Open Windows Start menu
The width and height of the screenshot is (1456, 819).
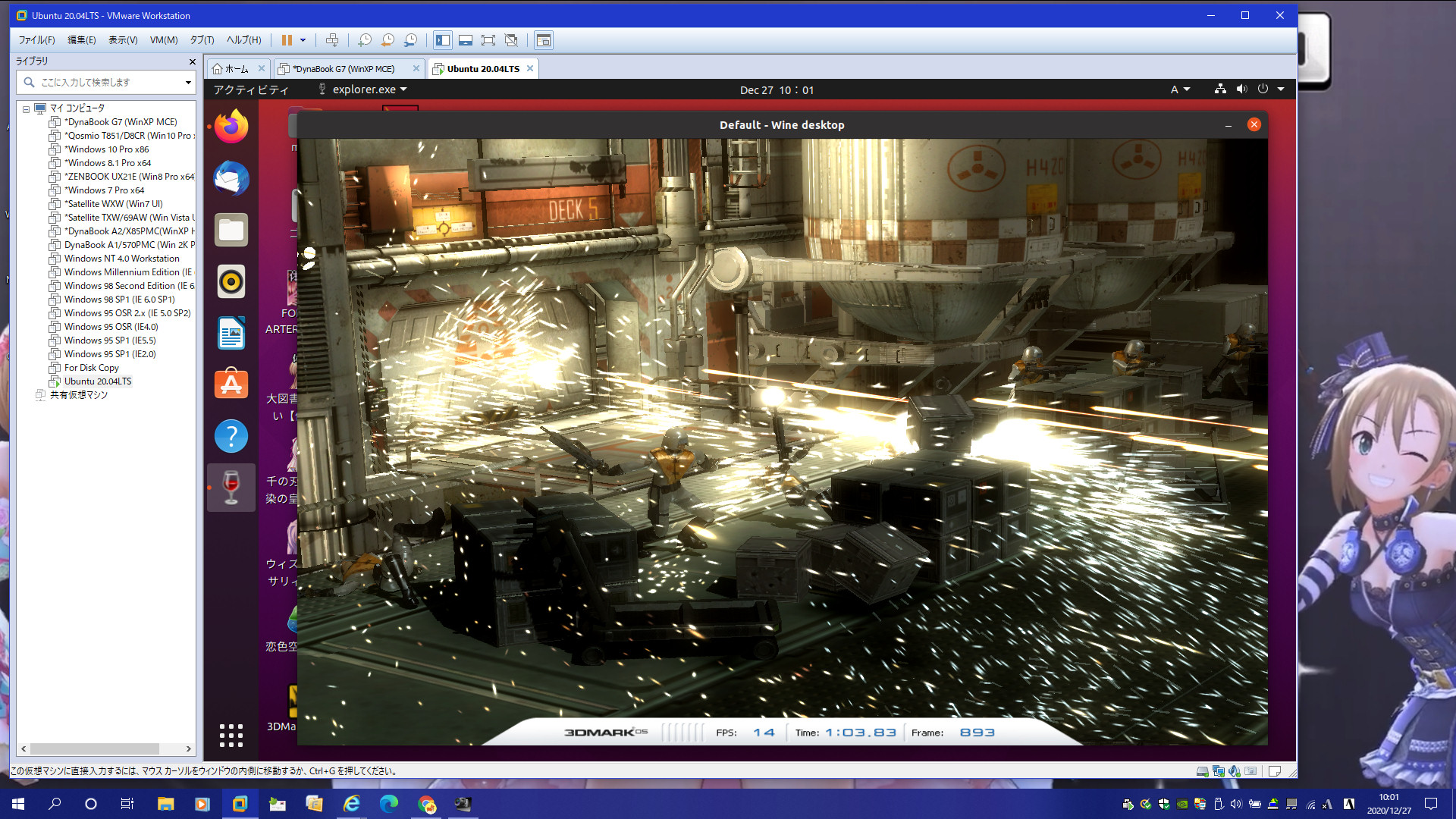coord(18,804)
